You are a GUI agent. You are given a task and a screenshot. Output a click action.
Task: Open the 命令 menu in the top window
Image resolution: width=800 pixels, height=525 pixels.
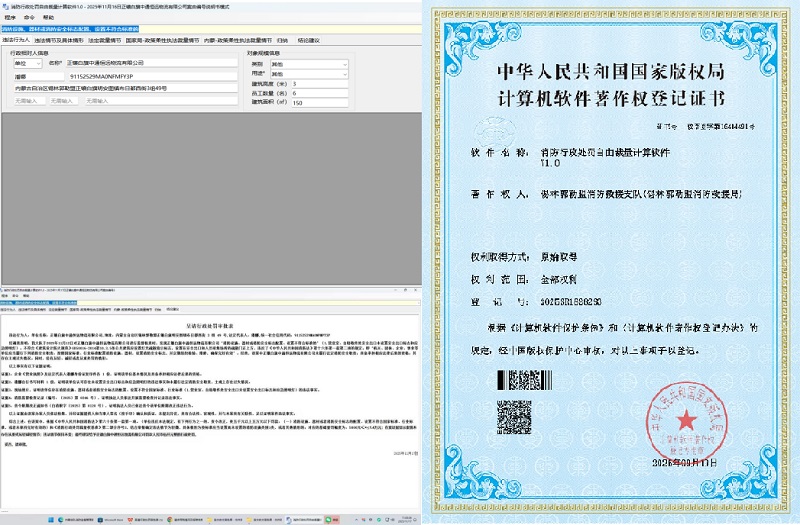29,17
